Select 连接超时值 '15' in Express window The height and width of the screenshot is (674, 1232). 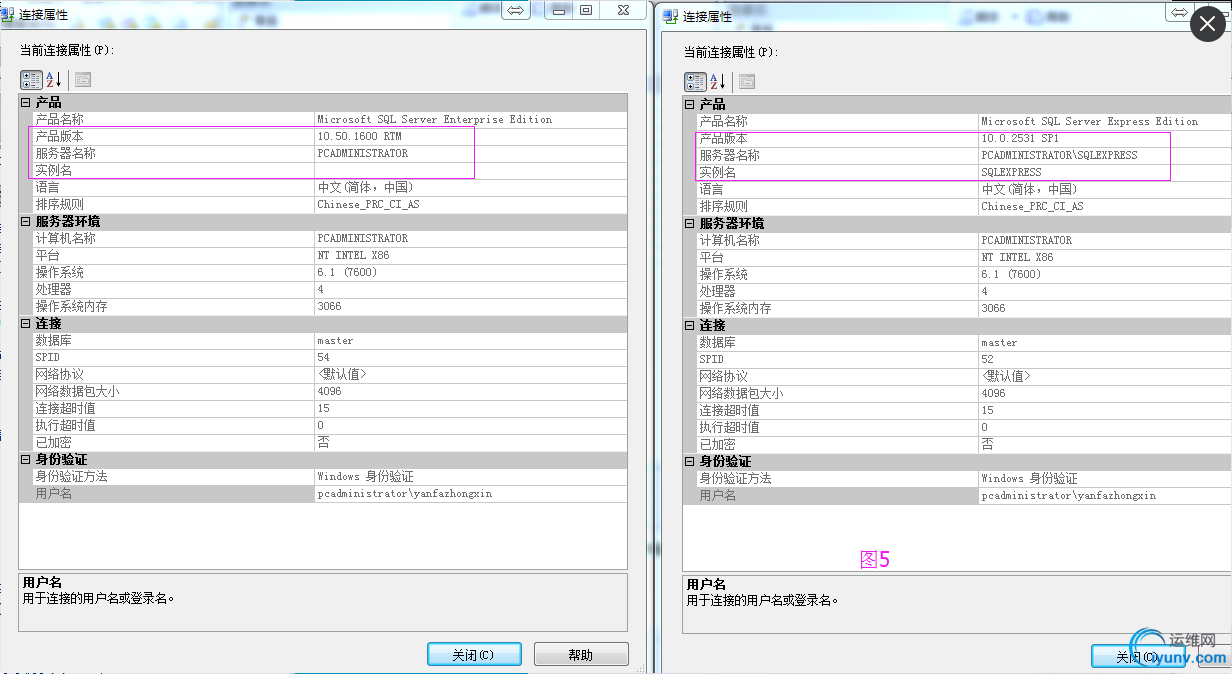[987, 410]
